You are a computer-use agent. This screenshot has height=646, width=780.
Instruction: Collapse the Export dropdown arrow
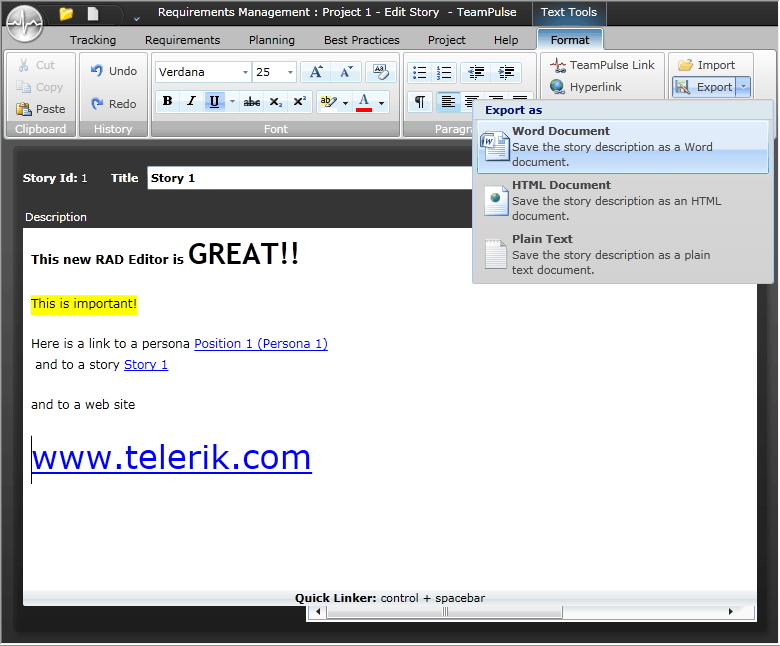(743, 87)
